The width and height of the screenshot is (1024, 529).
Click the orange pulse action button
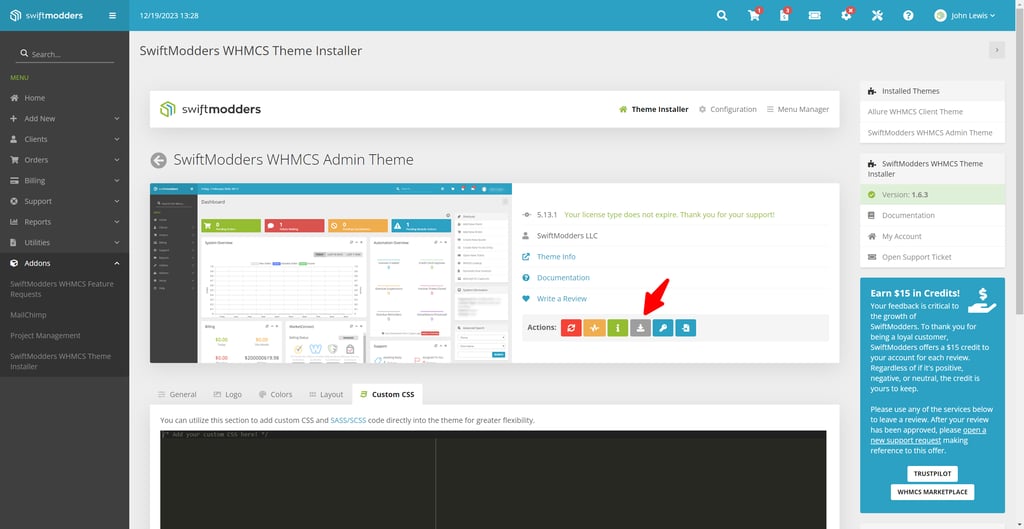594,327
